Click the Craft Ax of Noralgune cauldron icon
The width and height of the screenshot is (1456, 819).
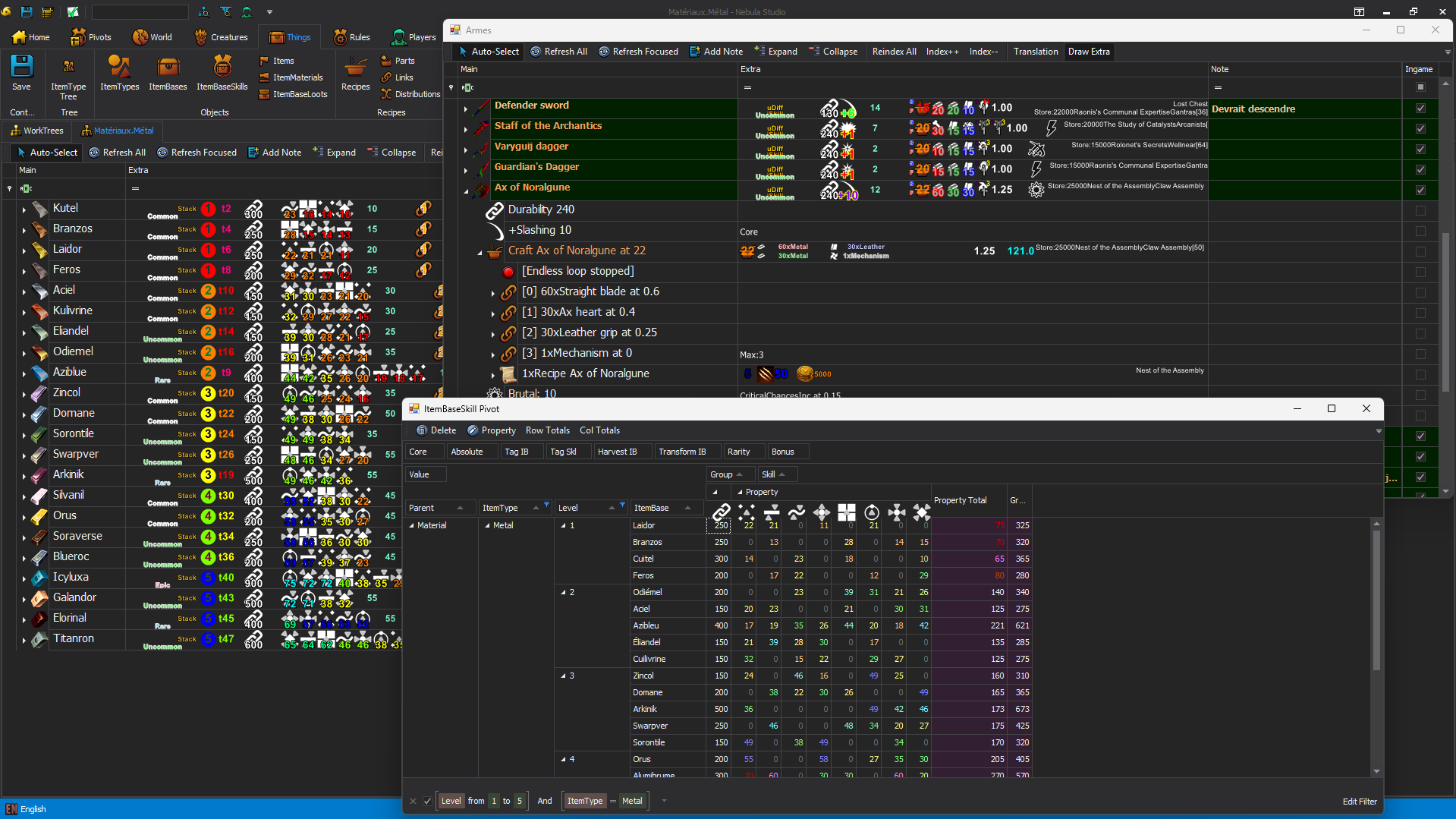pos(495,250)
